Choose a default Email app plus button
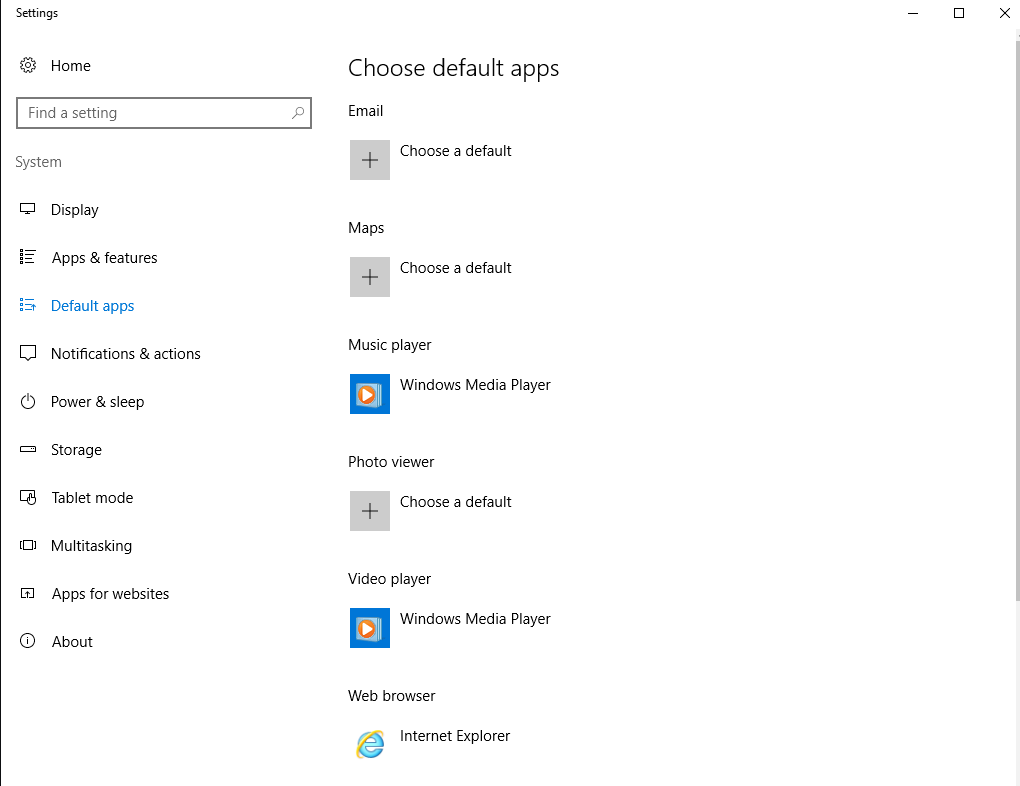Image resolution: width=1020 pixels, height=786 pixels. click(x=370, y=160)
